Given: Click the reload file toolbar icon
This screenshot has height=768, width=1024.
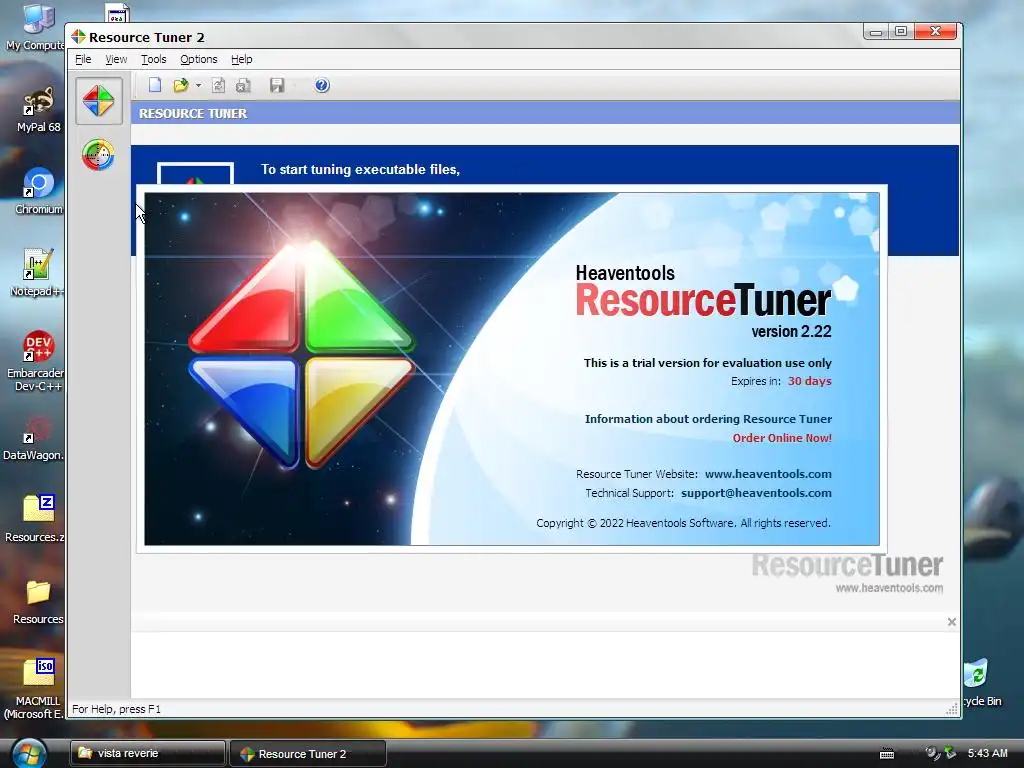Looking at the screenshot, I should (219, 85).
